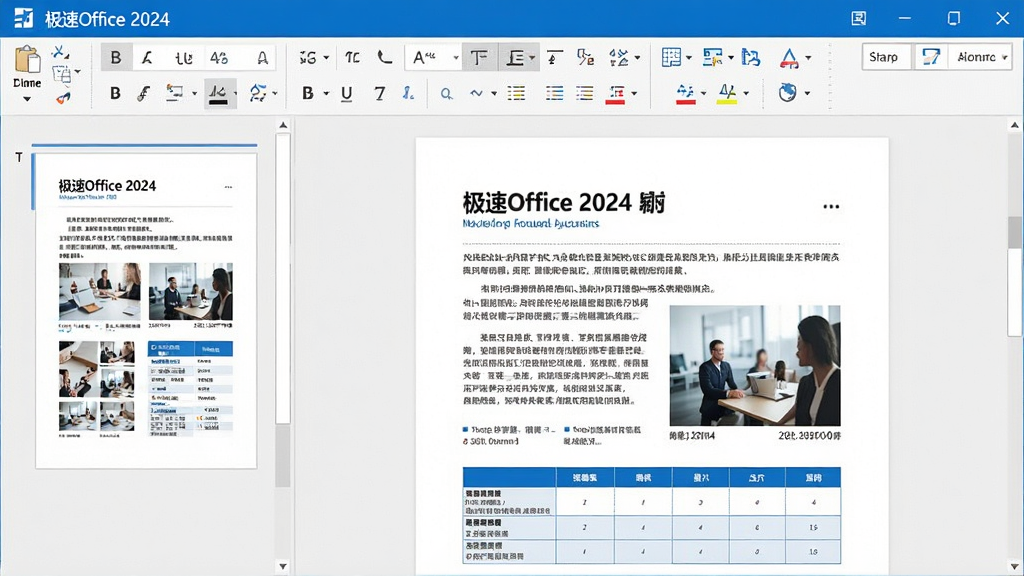Click the blue magnifier search icon
Viewport: 1024px width, 576px height.
(446, 93)
